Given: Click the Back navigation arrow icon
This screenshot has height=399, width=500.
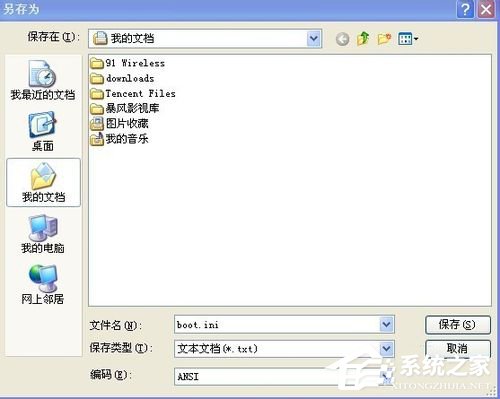Looking at the screenshot, I should pos(342,39).
